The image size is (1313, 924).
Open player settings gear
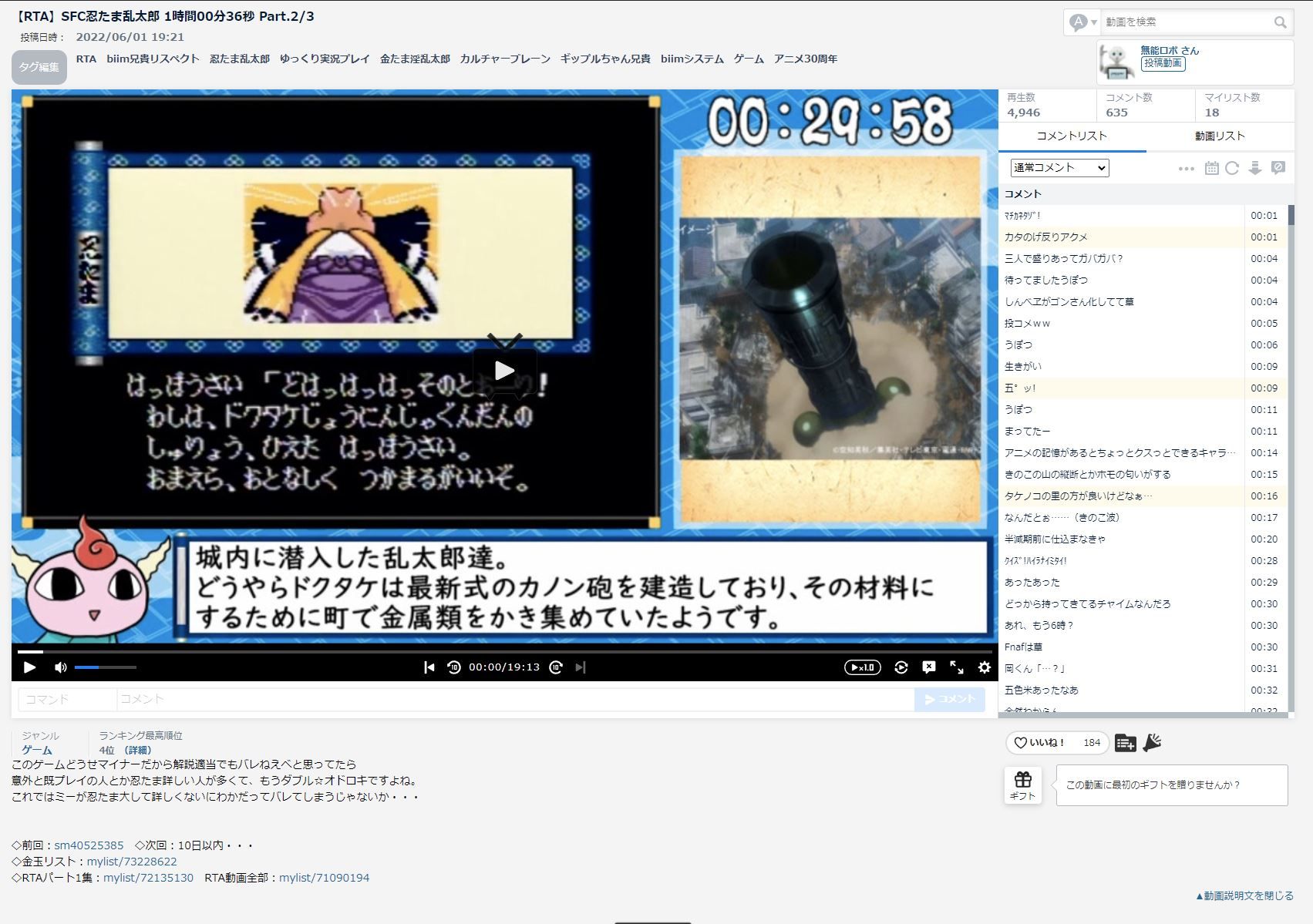coord(985,667)
